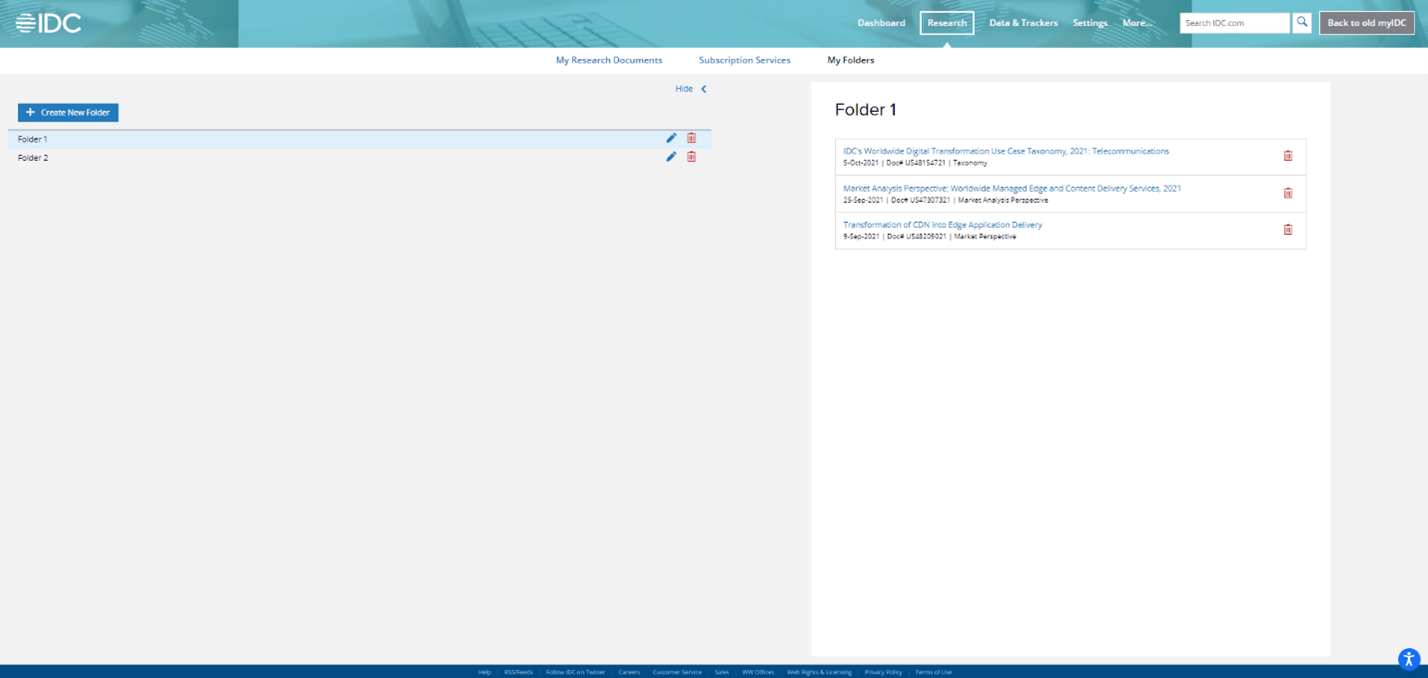Remove the Transformation of CDN document via trash icon
The height and width of the screenshot is (678, 1428).
[1288, 230]
